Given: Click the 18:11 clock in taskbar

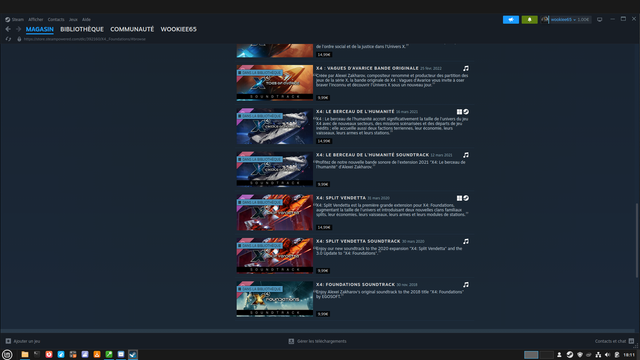Looking at the screenshot, I should tap(629, 355).
